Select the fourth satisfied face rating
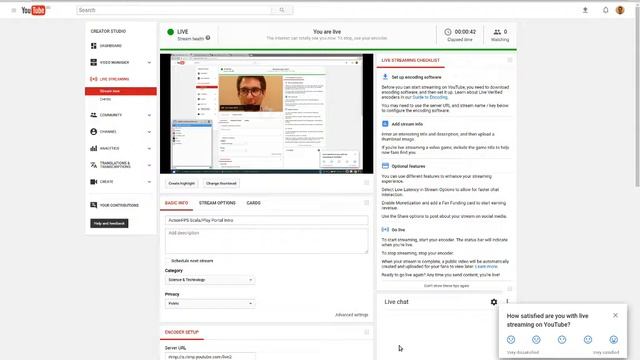Screen dimensions: 640x360 588,340
